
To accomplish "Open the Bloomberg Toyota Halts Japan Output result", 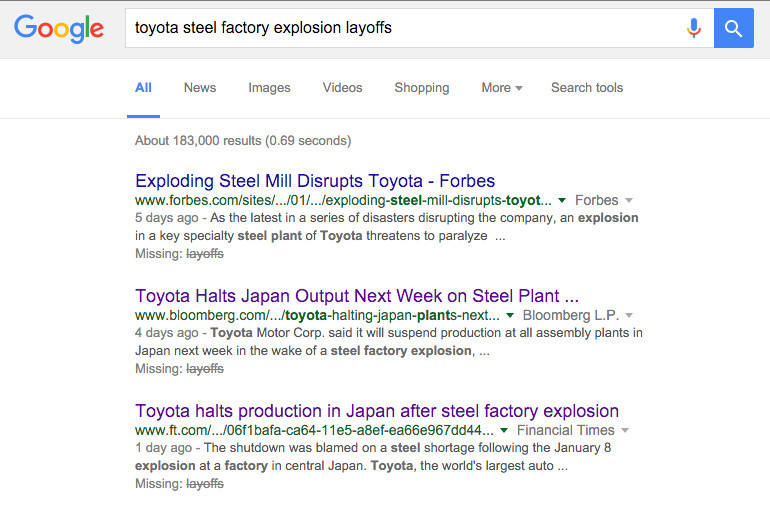I will tap(357, 296).
